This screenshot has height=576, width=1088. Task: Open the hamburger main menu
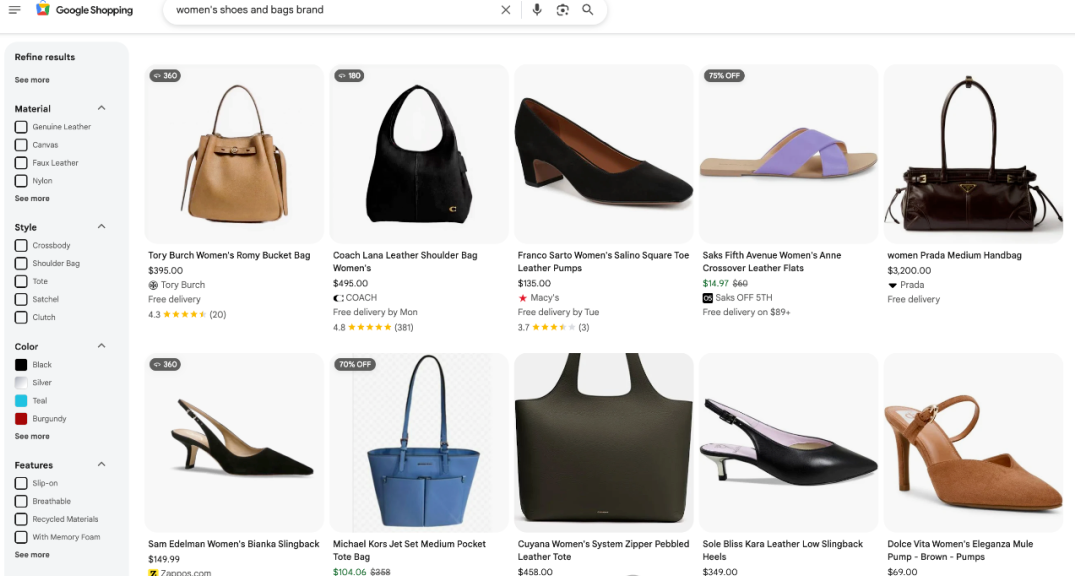coord(14,10)
